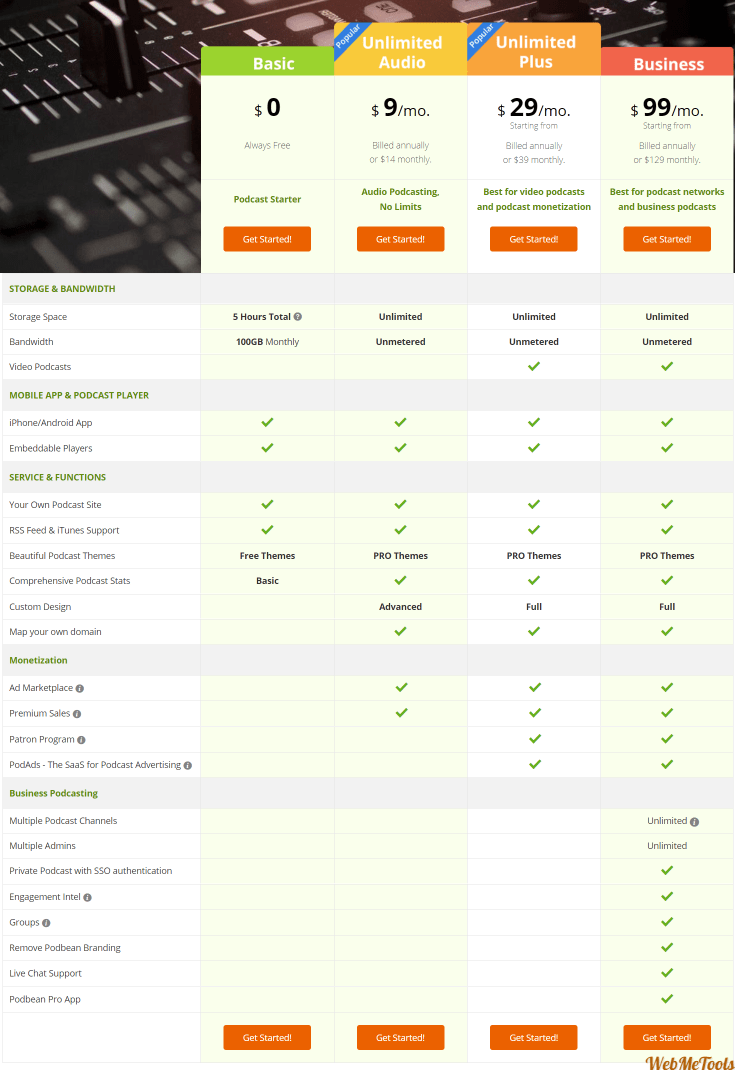Click the info icon next to Ad Marketplace
Screen dimensions: 735x1070
pyautogui.click(x=80, y=689)
